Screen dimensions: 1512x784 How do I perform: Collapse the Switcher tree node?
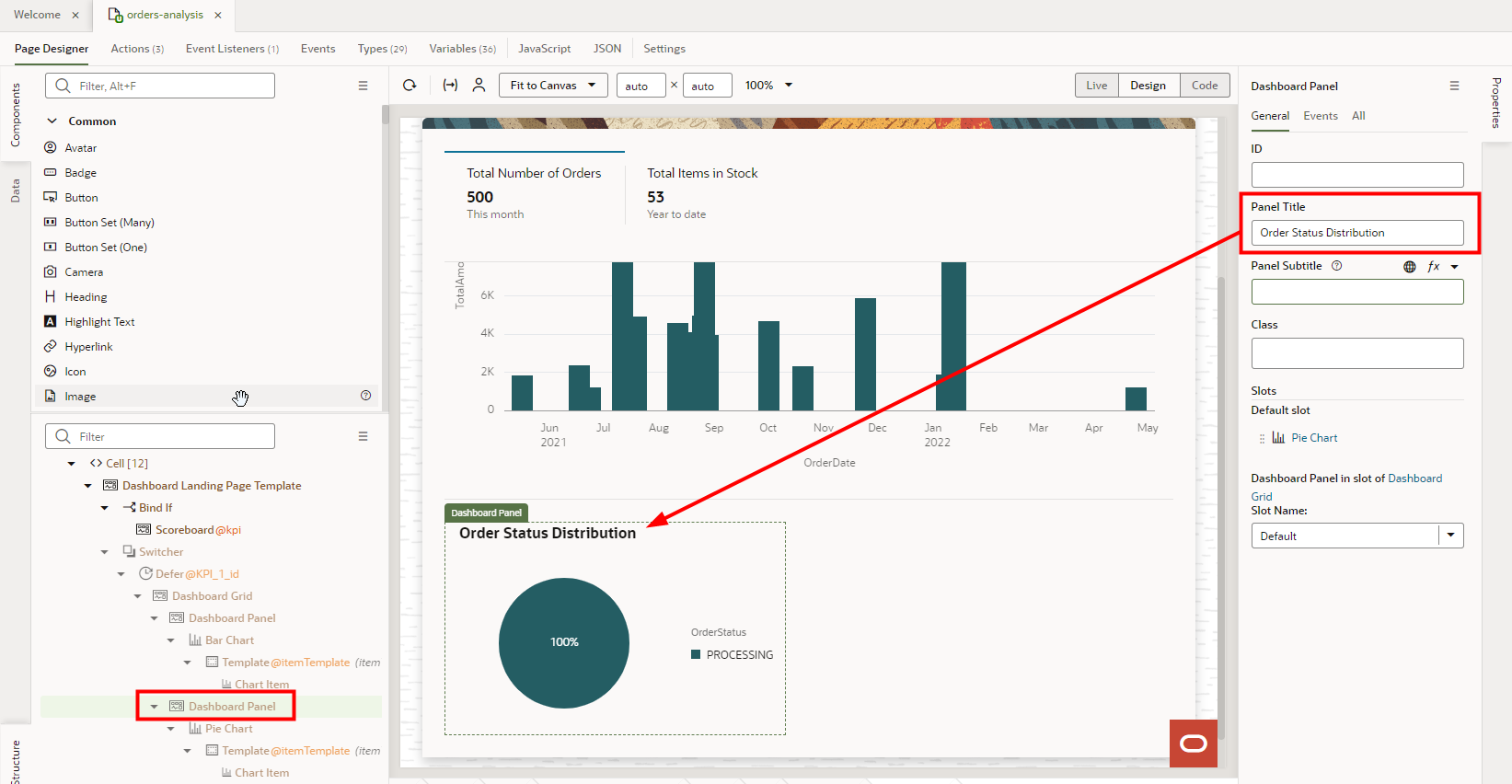[x=105, y=552]
